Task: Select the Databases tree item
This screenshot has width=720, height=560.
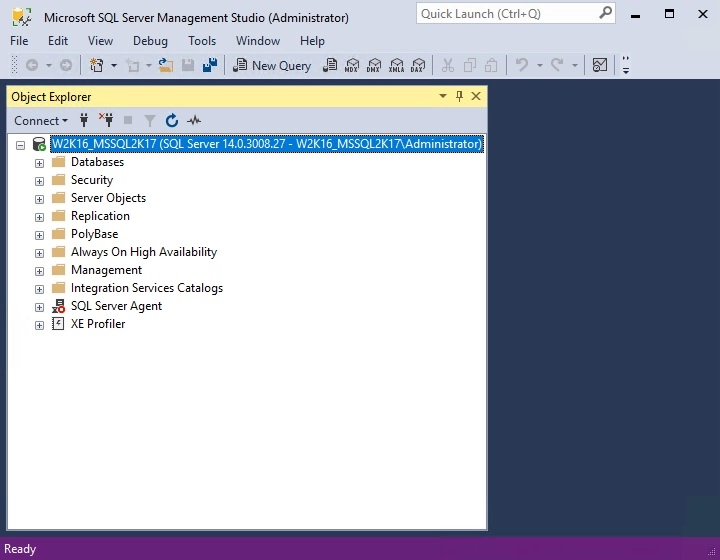Action: (x=97, y=162)
